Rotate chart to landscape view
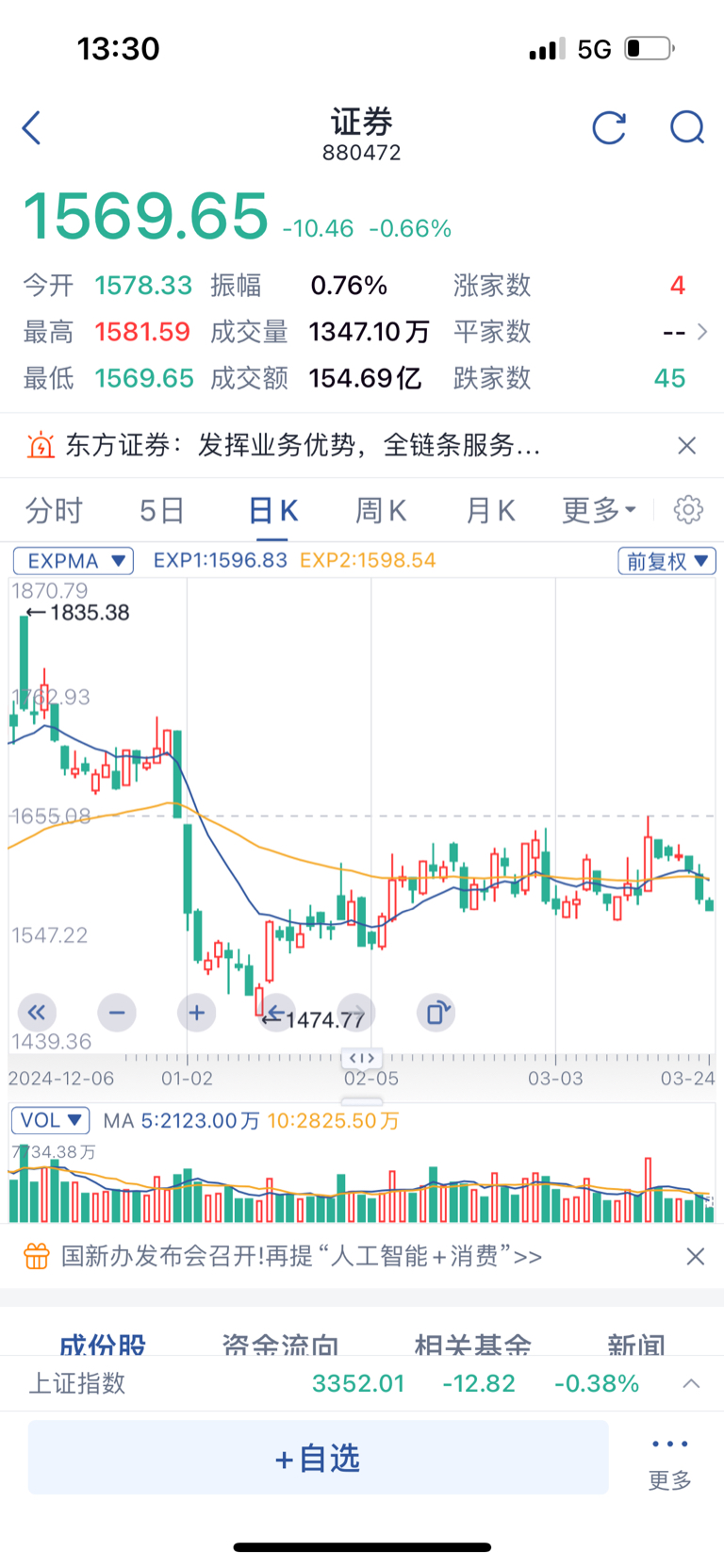This screenshot has height=1568, width=724. [x=436, y=1013]
